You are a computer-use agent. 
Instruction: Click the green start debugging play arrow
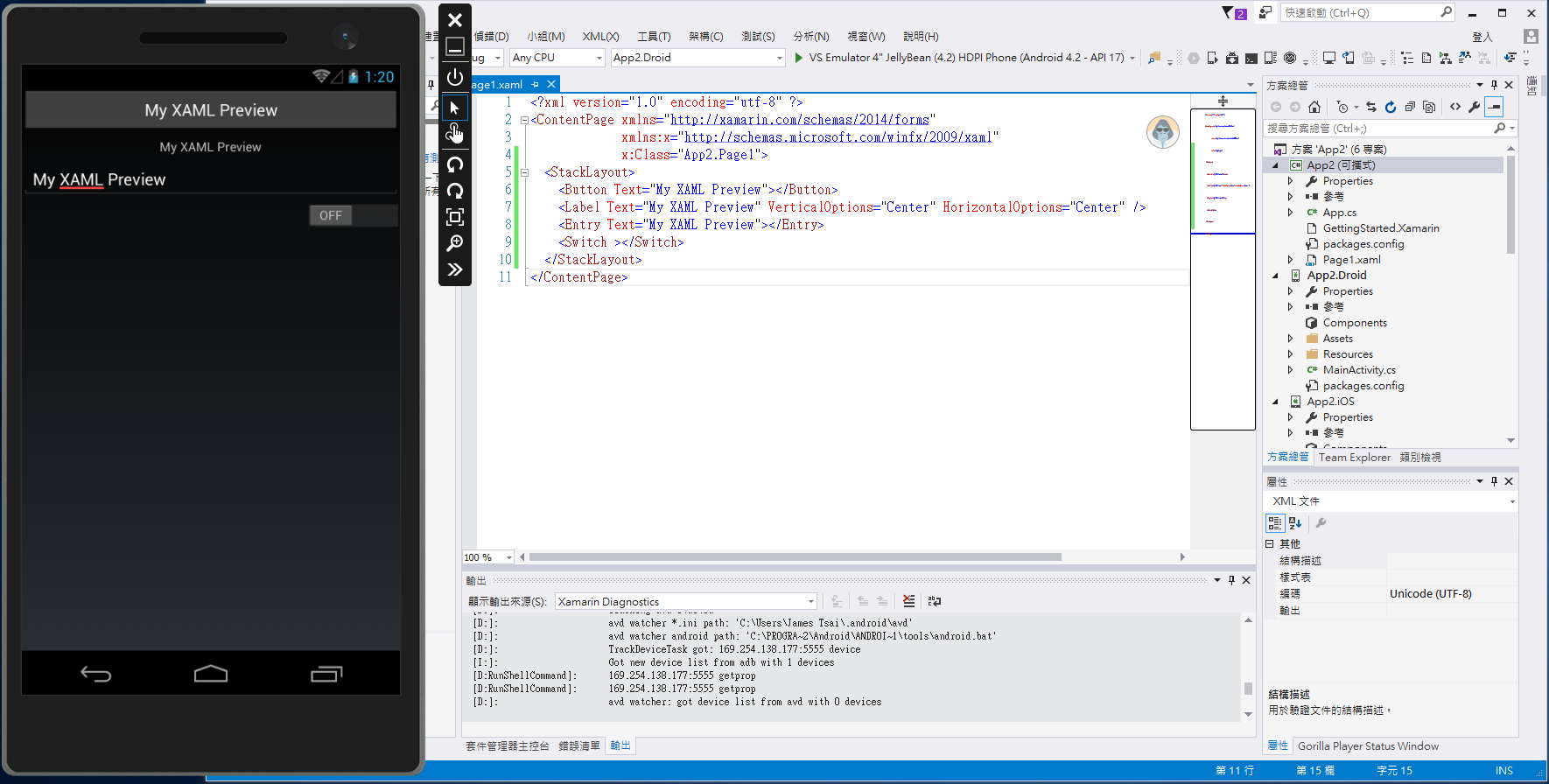coord(798,58)
